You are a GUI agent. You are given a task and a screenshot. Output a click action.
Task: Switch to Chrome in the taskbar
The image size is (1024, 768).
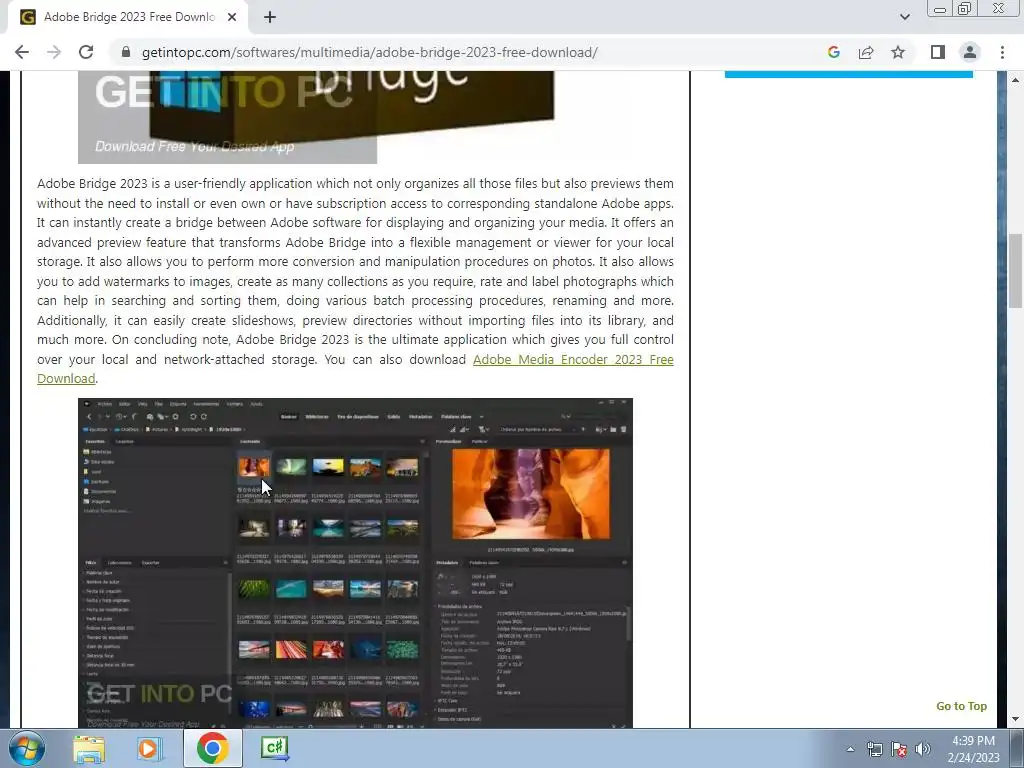pyautogui.click(x=213, y=748)
